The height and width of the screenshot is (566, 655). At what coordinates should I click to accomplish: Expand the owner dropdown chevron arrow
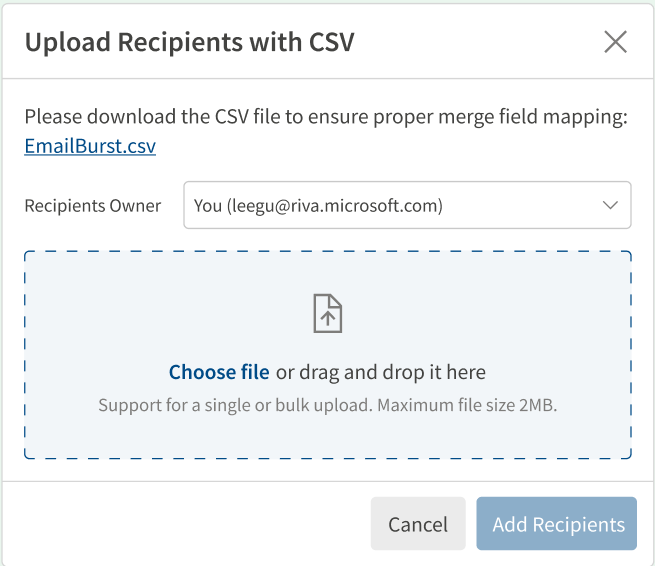(610, 205)
